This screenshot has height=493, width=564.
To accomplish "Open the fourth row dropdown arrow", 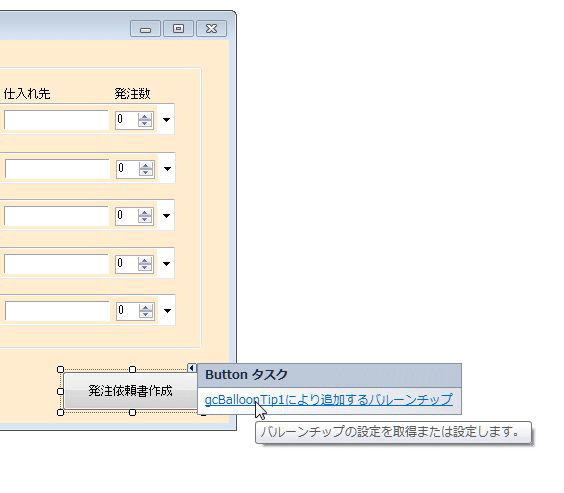I will (x=166, y=264).
